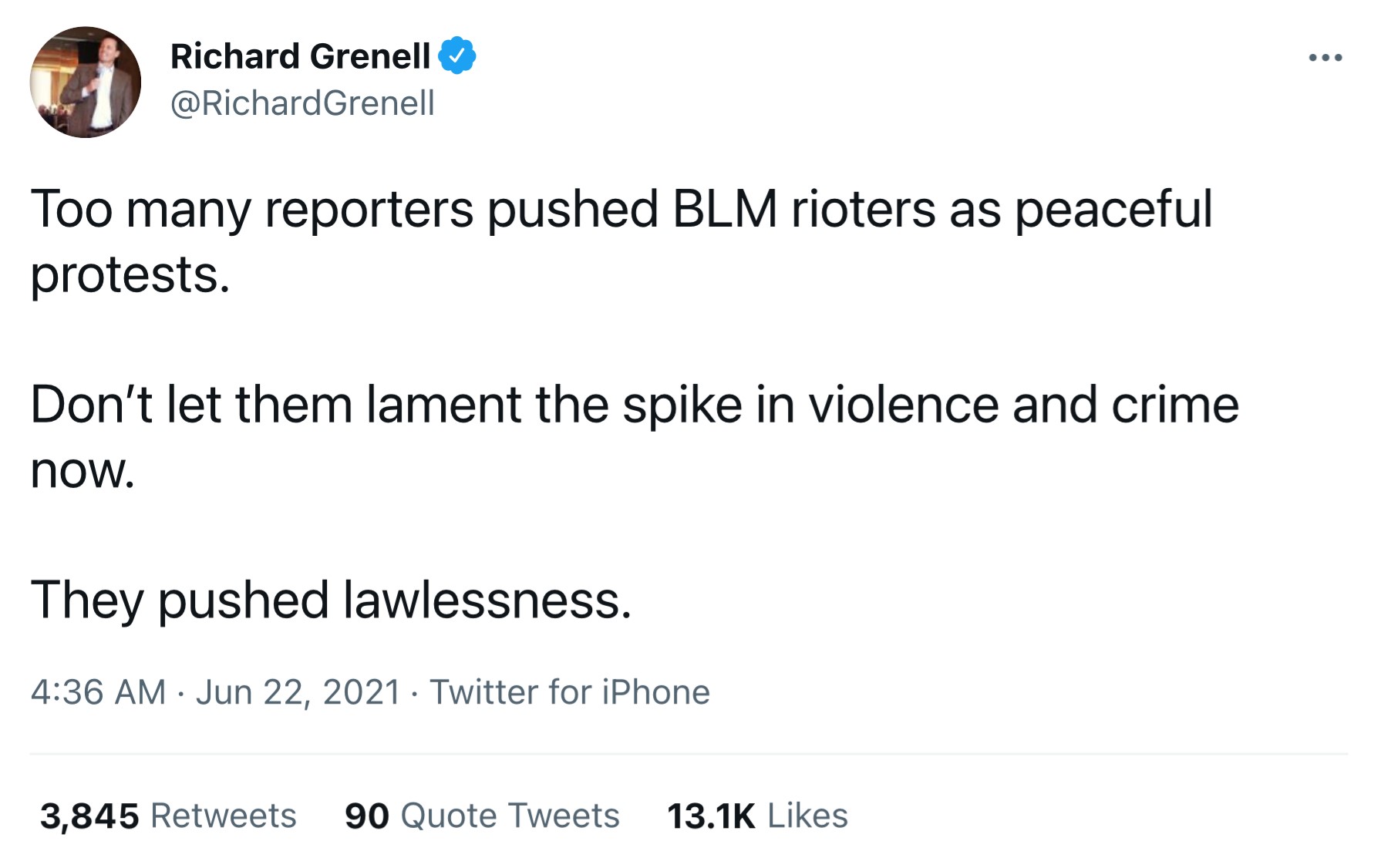Open the three-dot more options menu
The image size is (1381, 868).
[1325, 58]
